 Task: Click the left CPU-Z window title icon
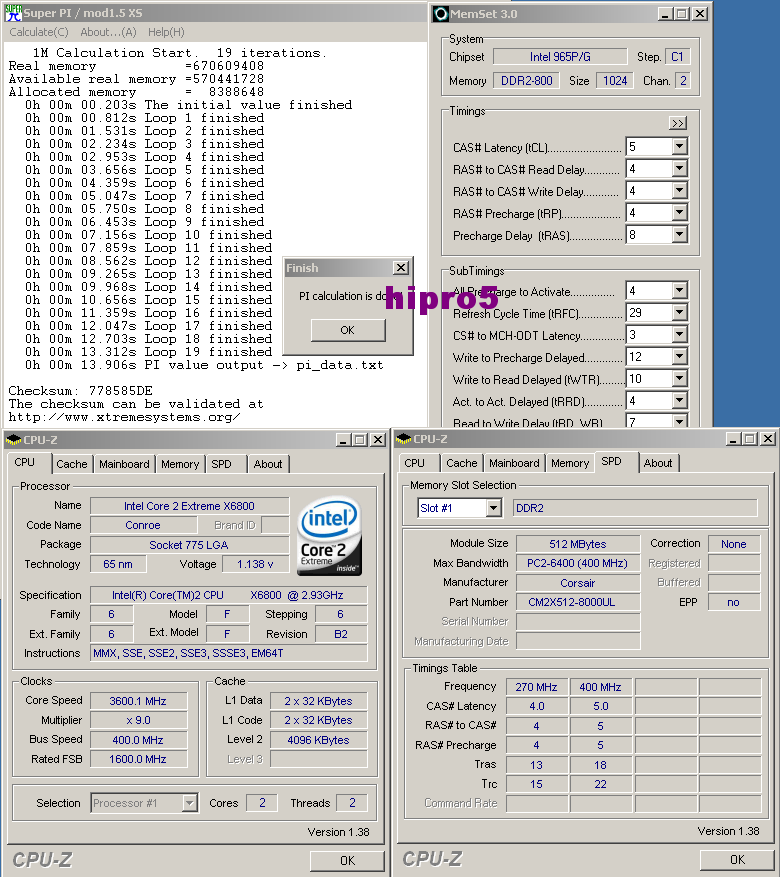(x=13, y=440)
